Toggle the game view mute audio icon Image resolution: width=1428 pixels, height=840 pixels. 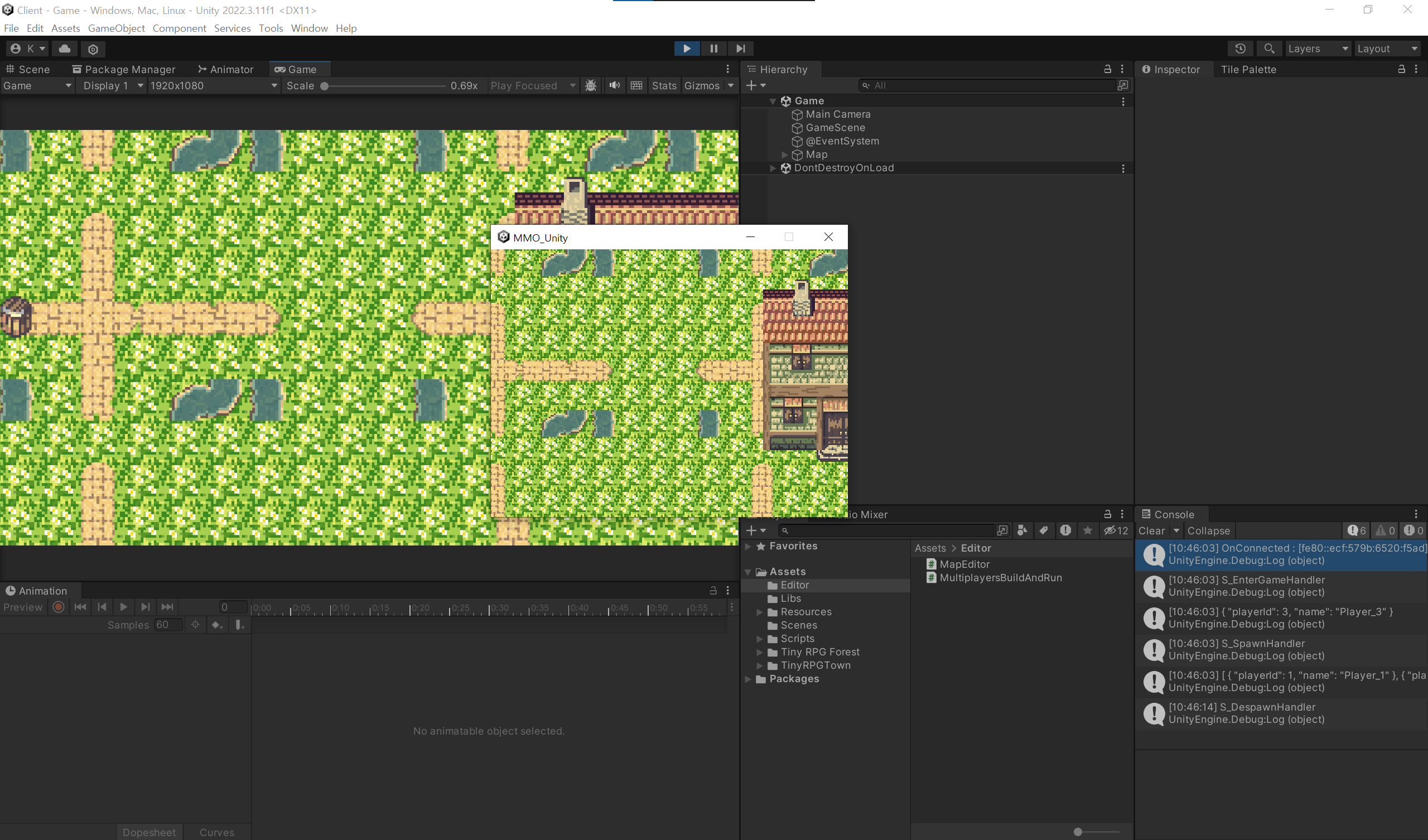pos(614,85)
